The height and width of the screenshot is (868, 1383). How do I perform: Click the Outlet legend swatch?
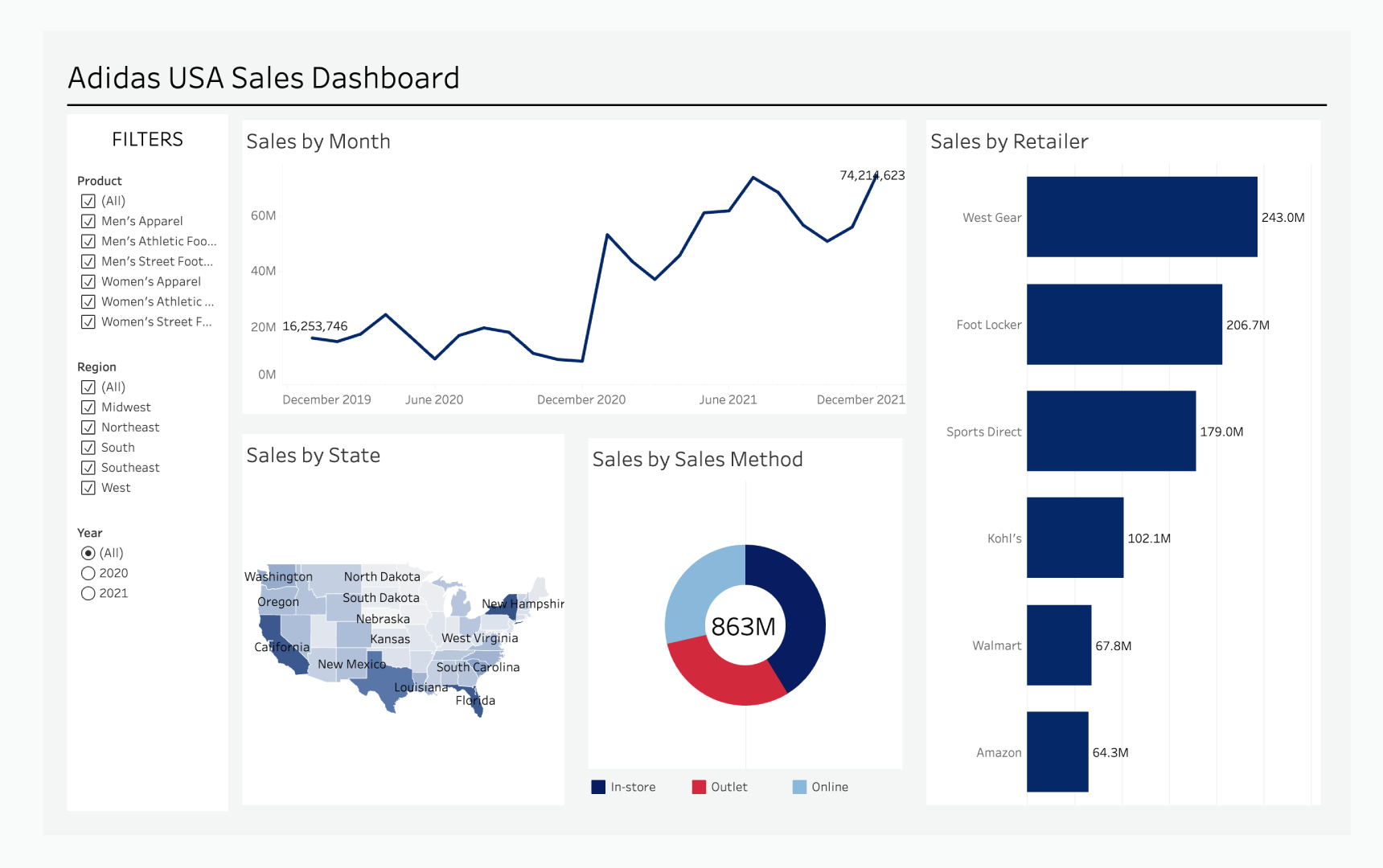tap(698, 786)
